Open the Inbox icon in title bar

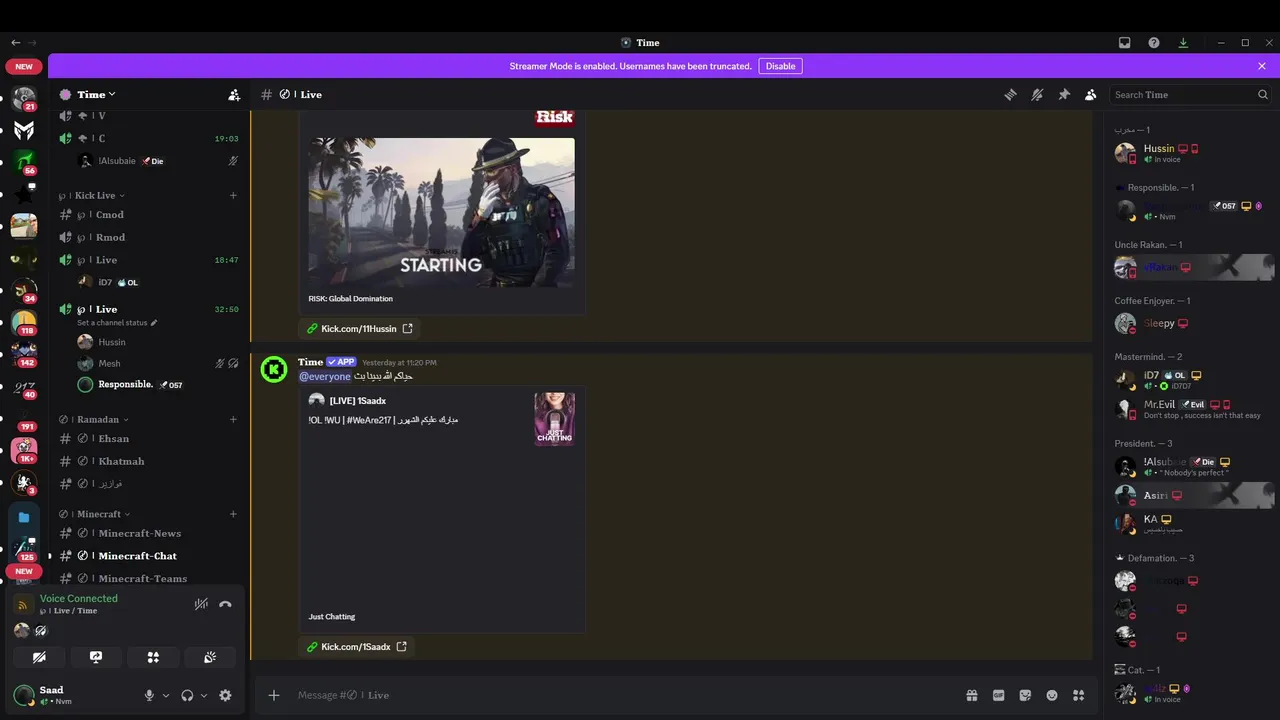tap(1125, 43)
